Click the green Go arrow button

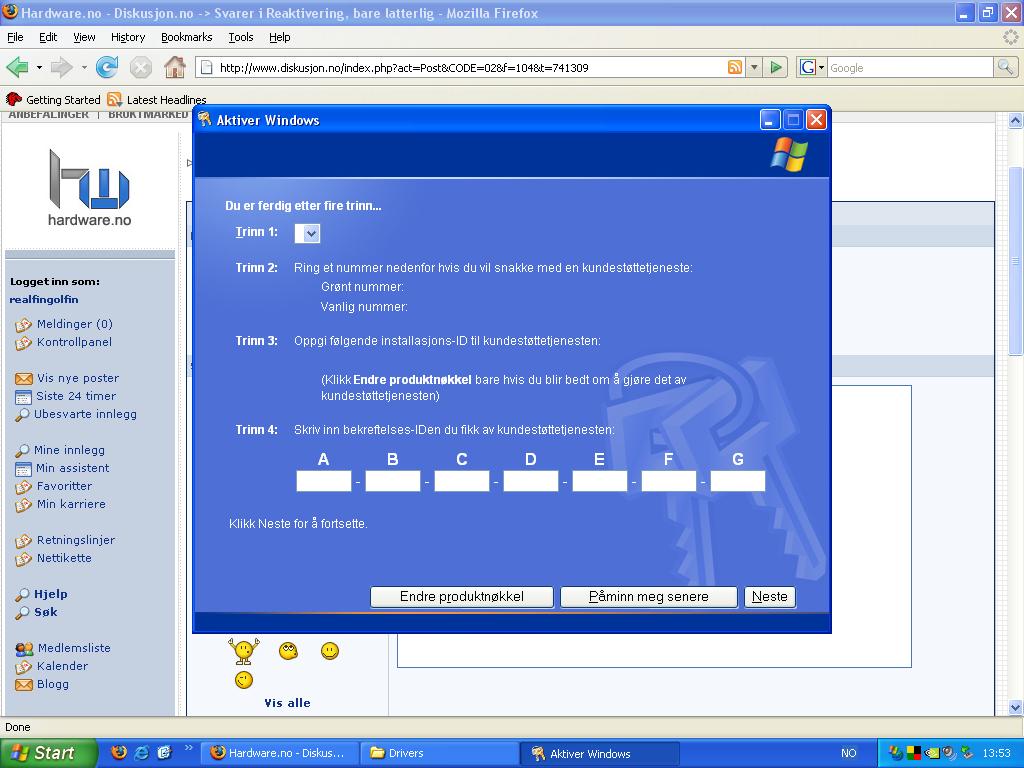coord(776,67)
